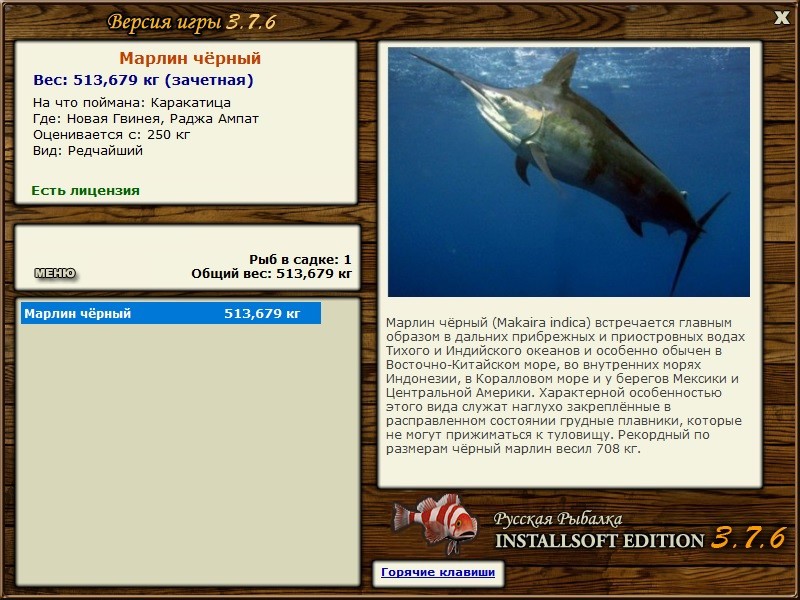The width and height of the screenshot is (800, 600).
Task: Click the marlin description paragraph
Action: pyautogui.click(x=565, y=386)
